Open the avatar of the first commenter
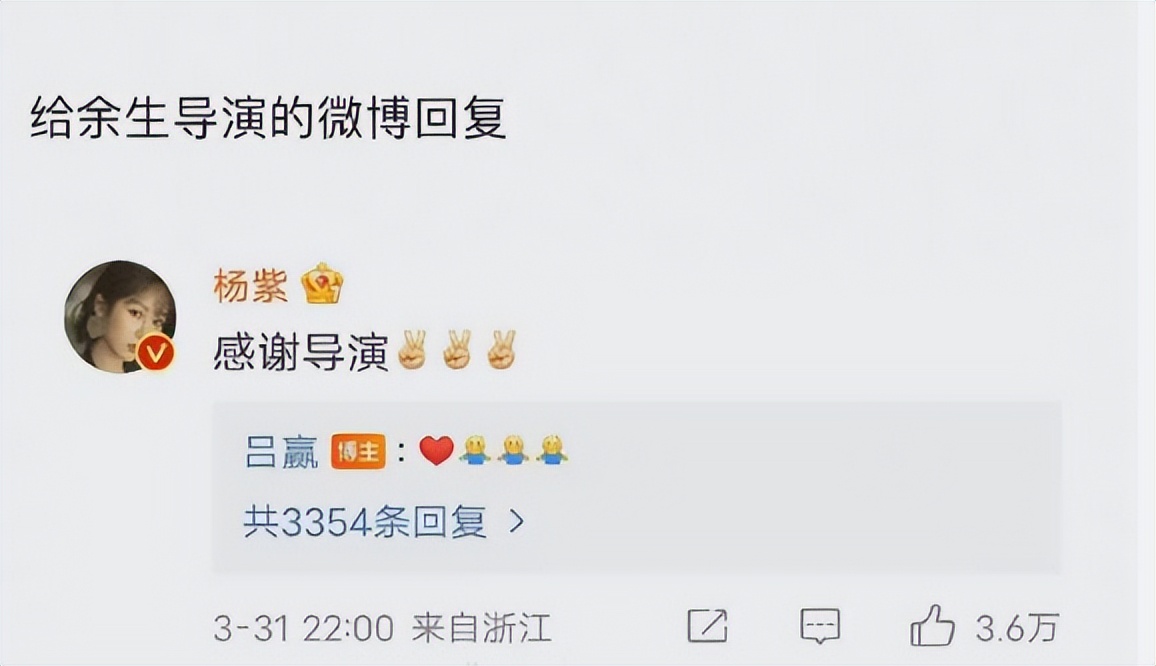 120,316
